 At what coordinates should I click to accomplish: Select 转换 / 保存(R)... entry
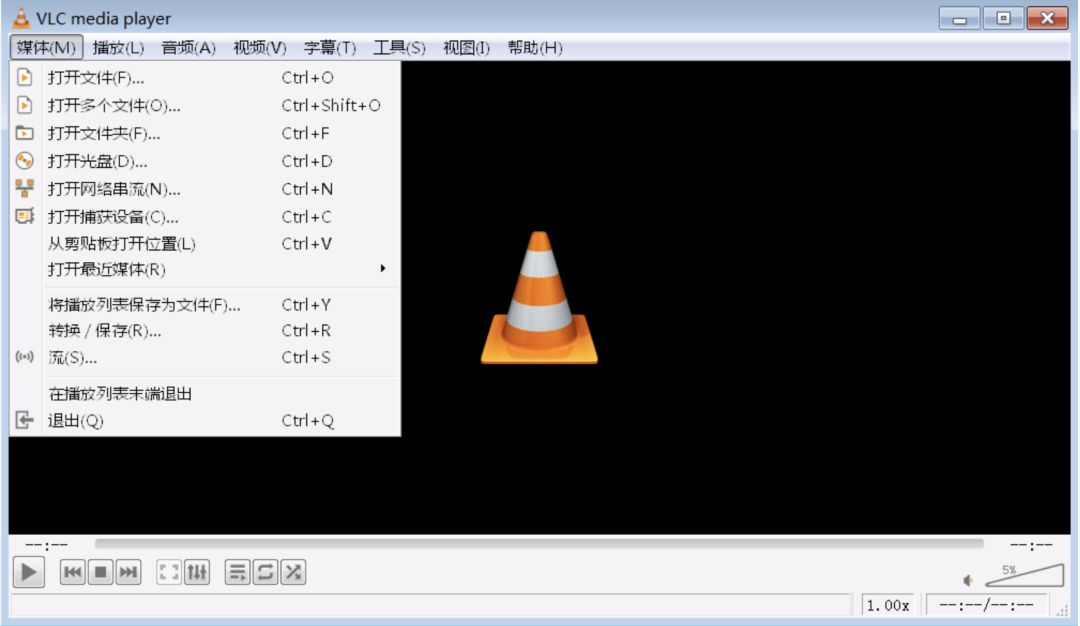coord(205,331)
